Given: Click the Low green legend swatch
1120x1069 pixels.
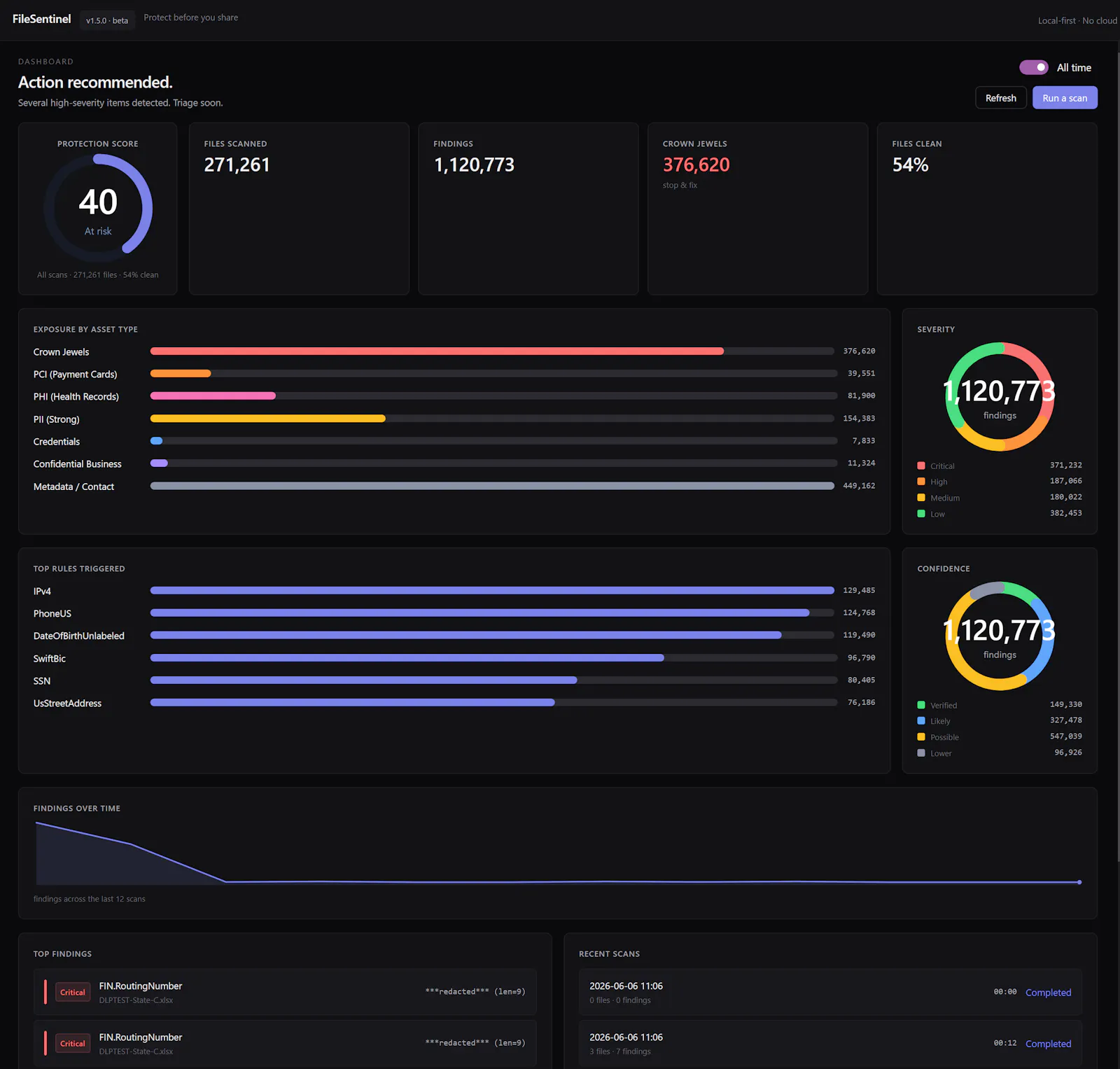Looking at the screenshot, I should [921, 514].
